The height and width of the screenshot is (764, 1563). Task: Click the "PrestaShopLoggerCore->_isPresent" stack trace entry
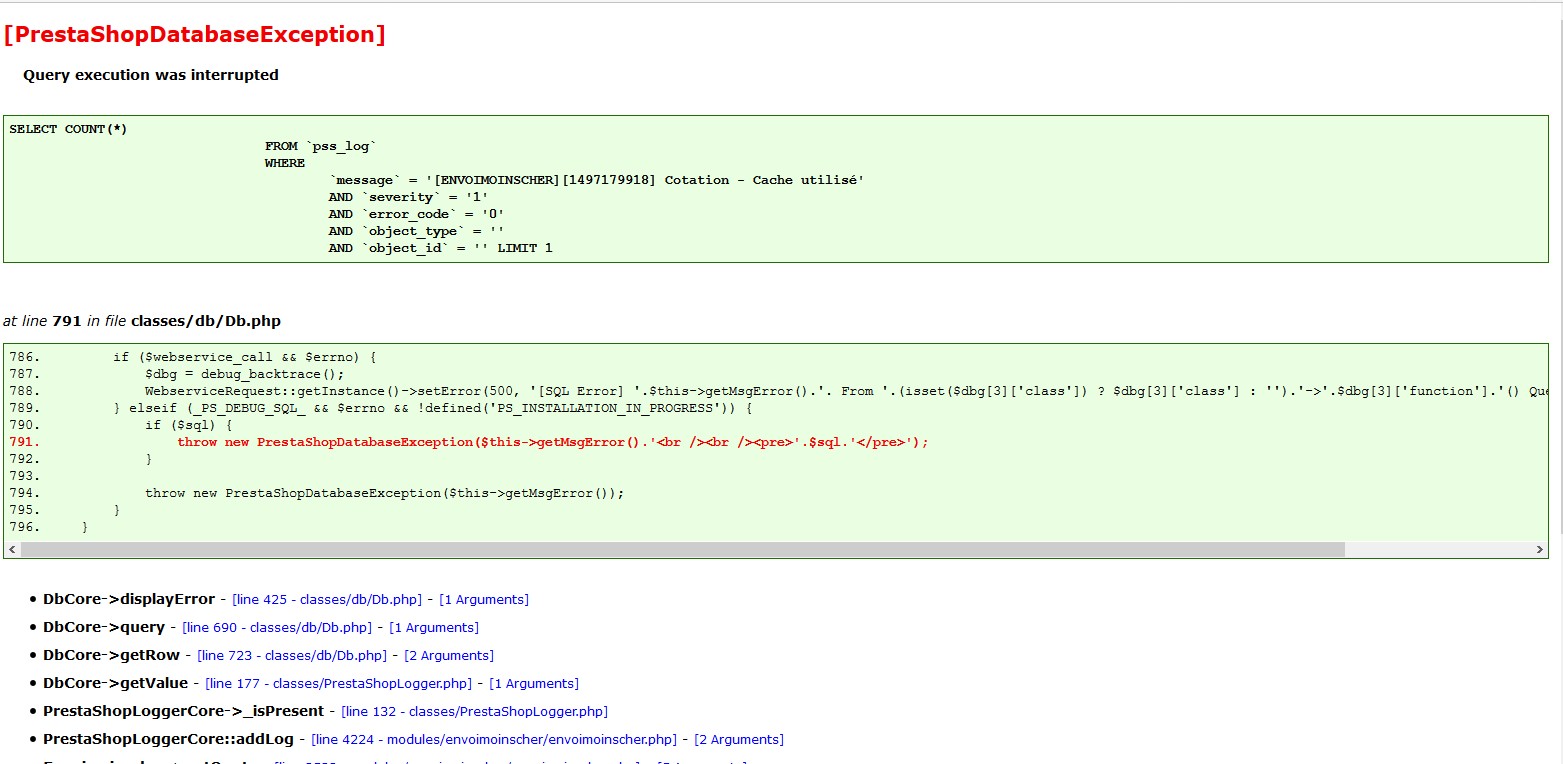pyautogui.click(x=184, y=712)
